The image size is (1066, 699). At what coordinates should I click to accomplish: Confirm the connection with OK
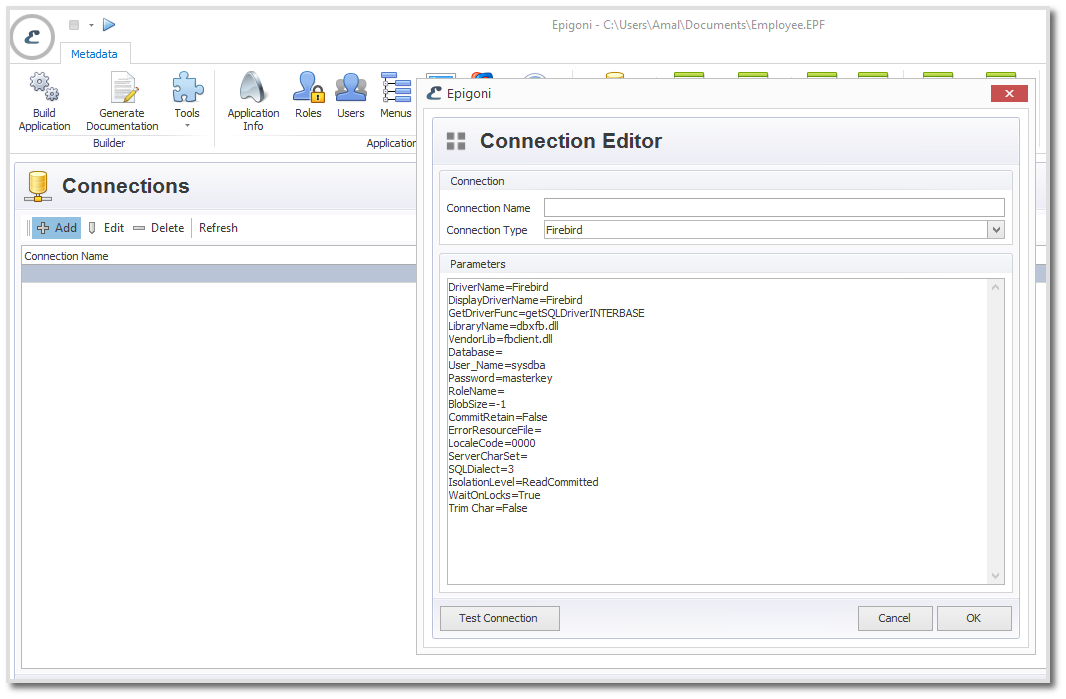tap(974, 618)
